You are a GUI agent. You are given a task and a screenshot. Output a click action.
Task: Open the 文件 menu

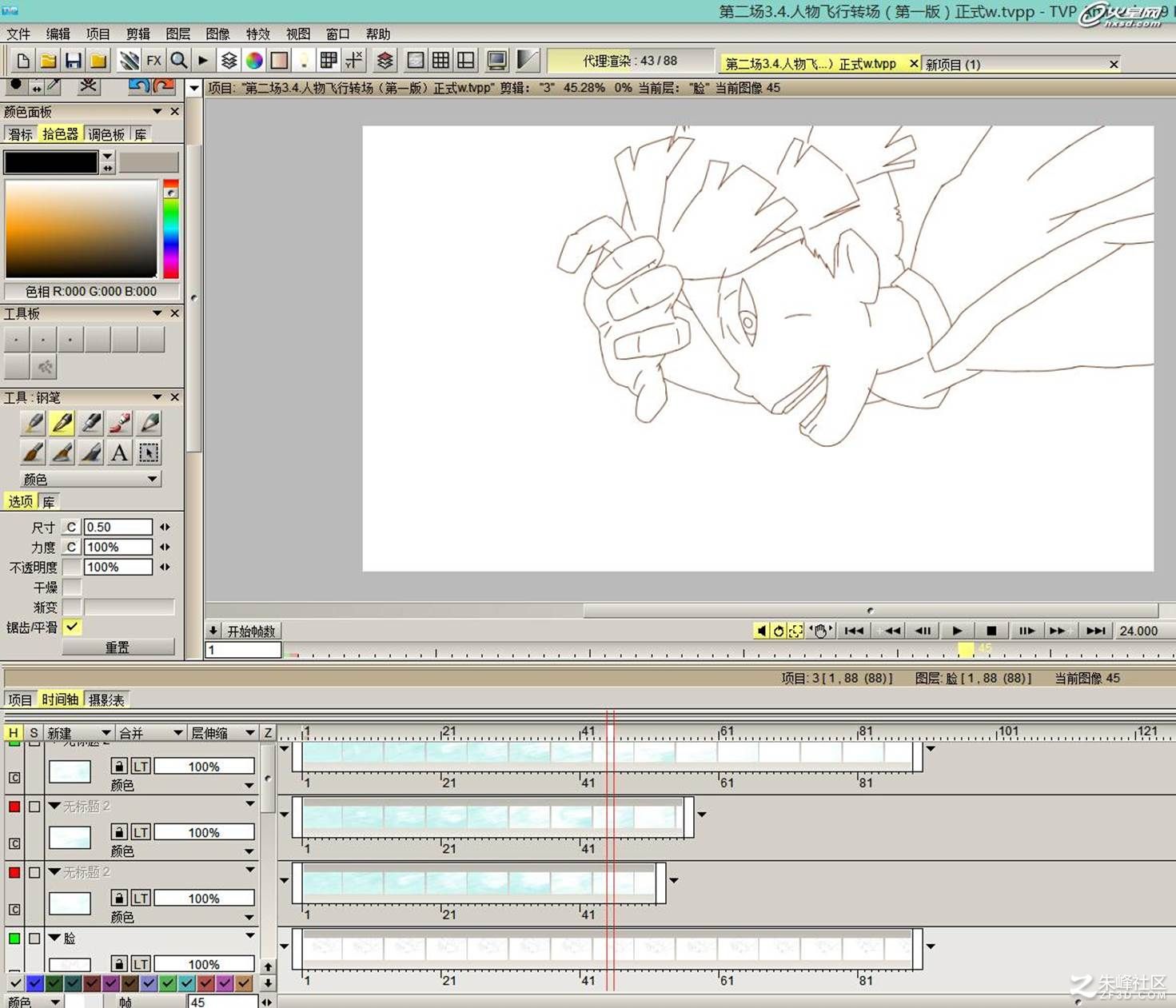coord(18,34)
